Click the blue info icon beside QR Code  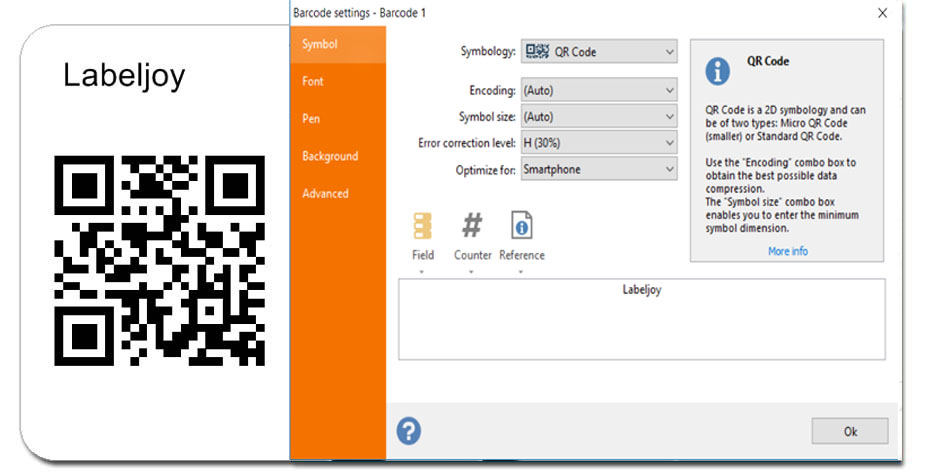coord(717,71)
